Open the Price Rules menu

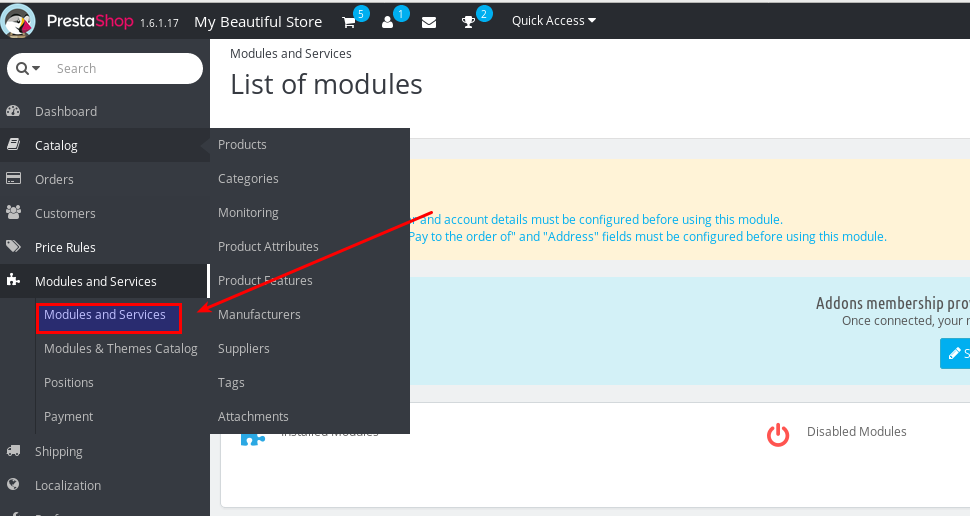(66, 247)
